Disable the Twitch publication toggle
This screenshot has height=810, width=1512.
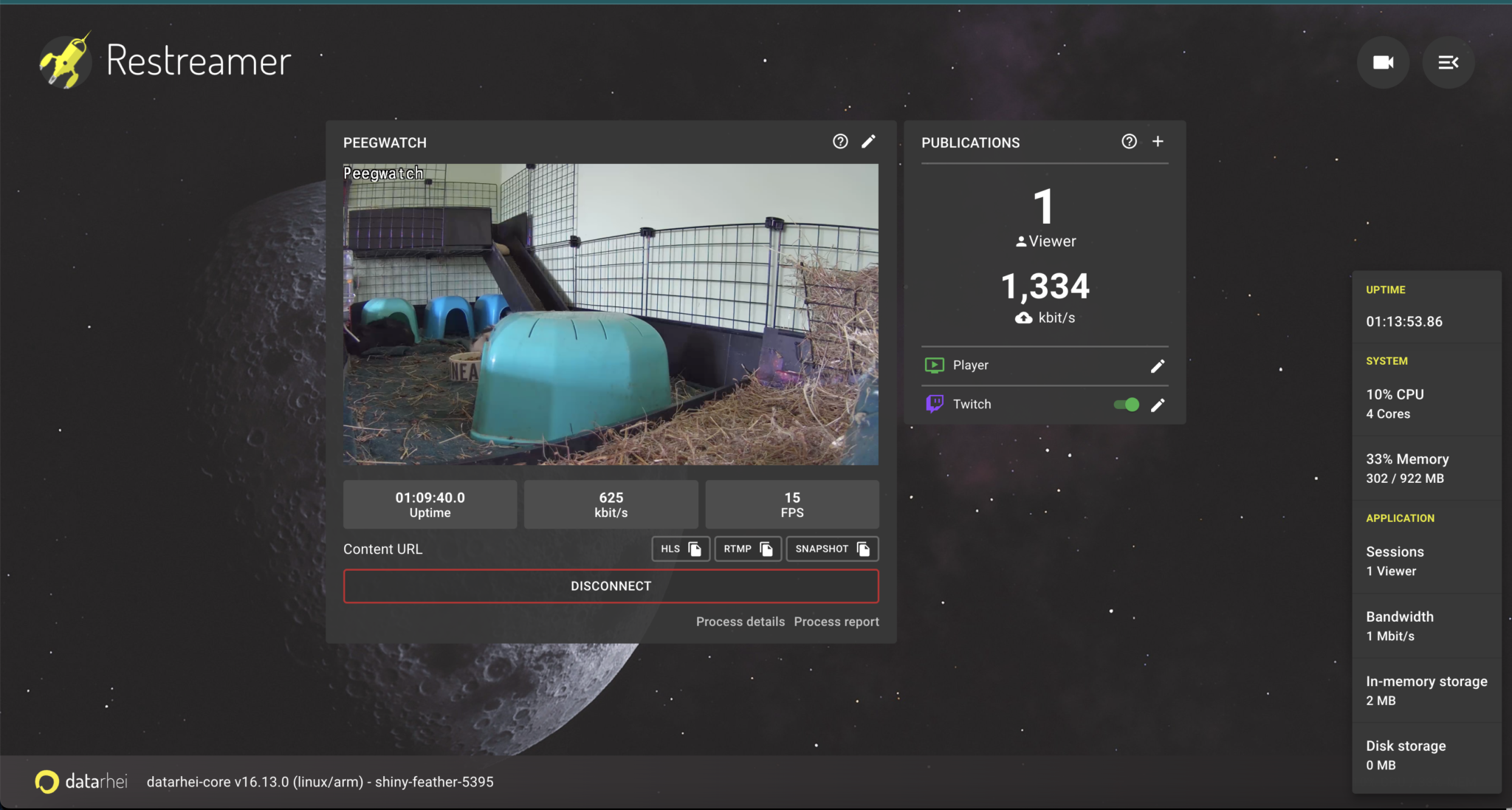click(1125, 404)
